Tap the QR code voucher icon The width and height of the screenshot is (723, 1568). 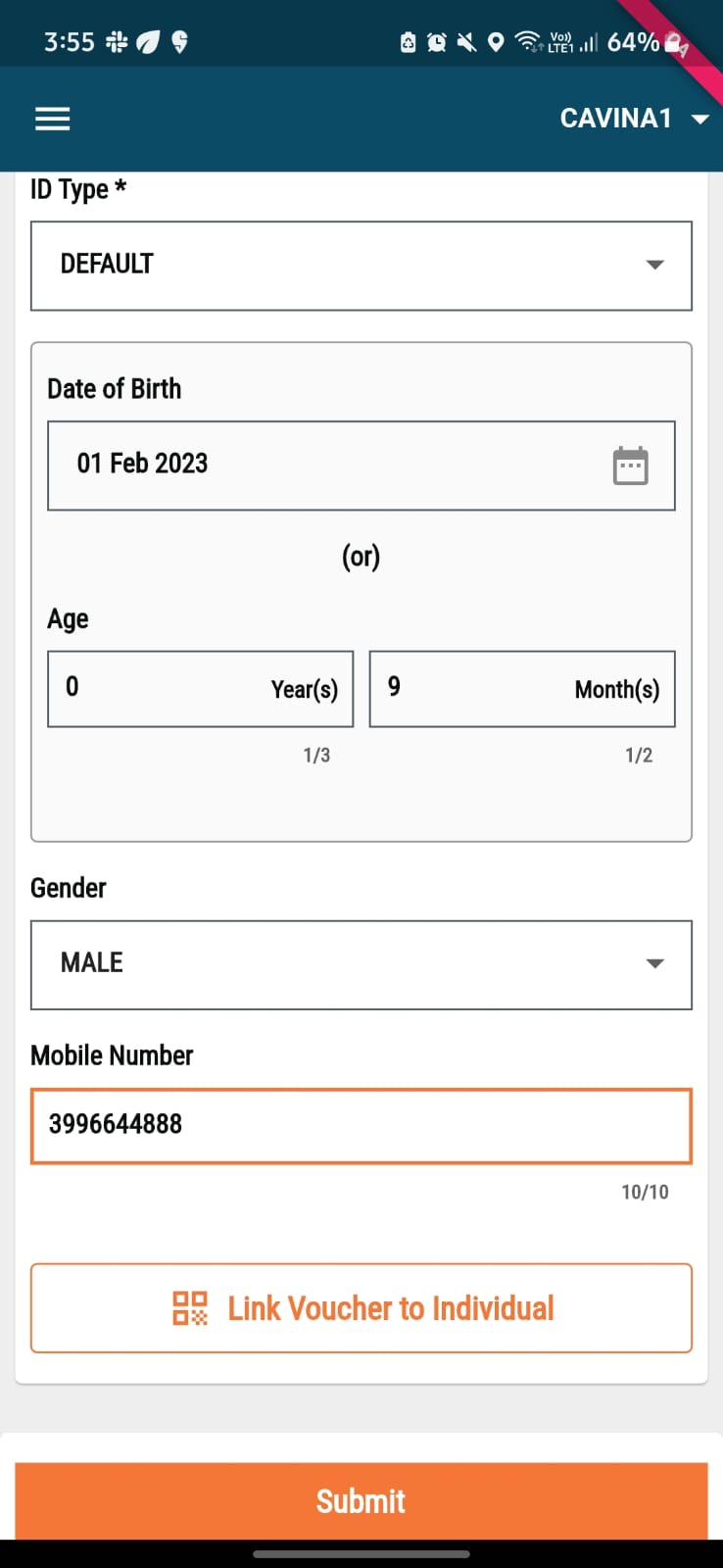pos(190,1308)
